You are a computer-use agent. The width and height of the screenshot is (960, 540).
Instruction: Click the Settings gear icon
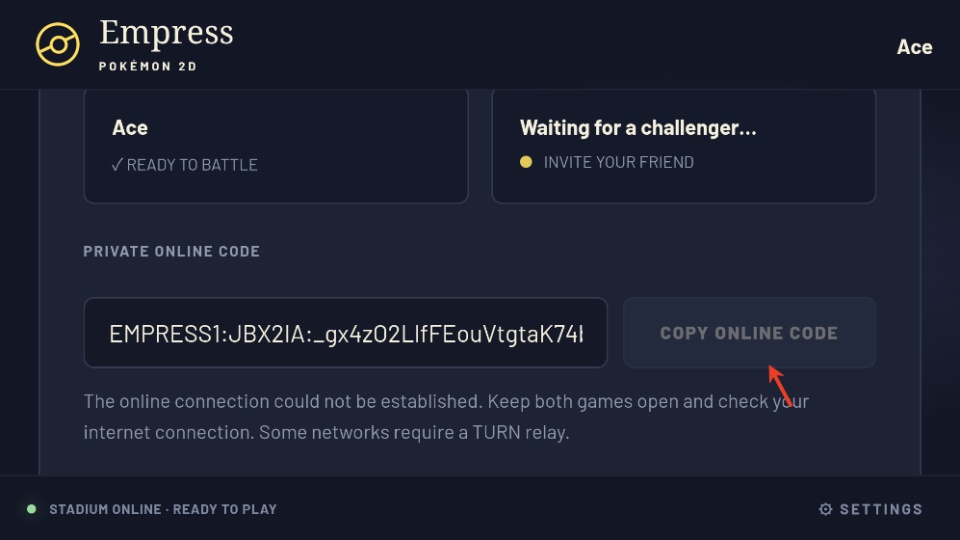coord(825,509)
